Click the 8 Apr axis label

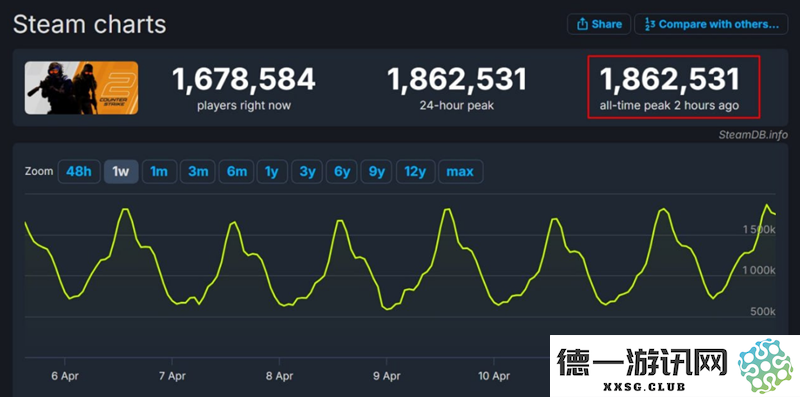point(279,377)
